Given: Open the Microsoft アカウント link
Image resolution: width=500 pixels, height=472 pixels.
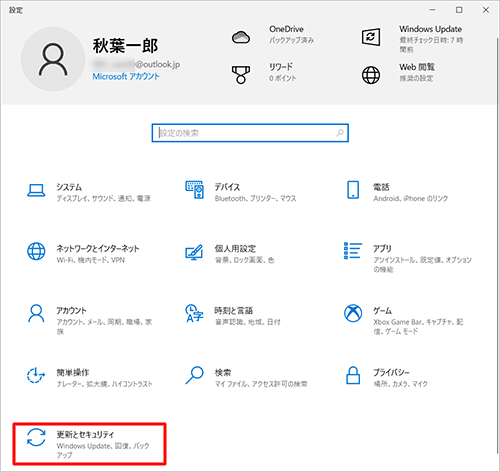Looking at the screenshot, I should [x=126, y=76].
